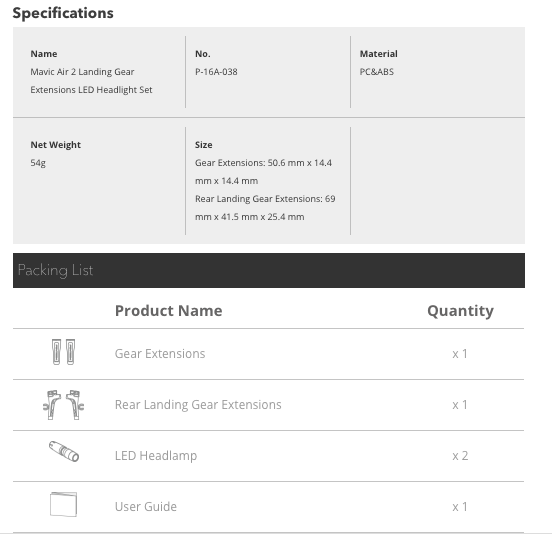Click the LED Headlamp product name
The height and width of the screenshot is (538, 552).
(156, 456)
